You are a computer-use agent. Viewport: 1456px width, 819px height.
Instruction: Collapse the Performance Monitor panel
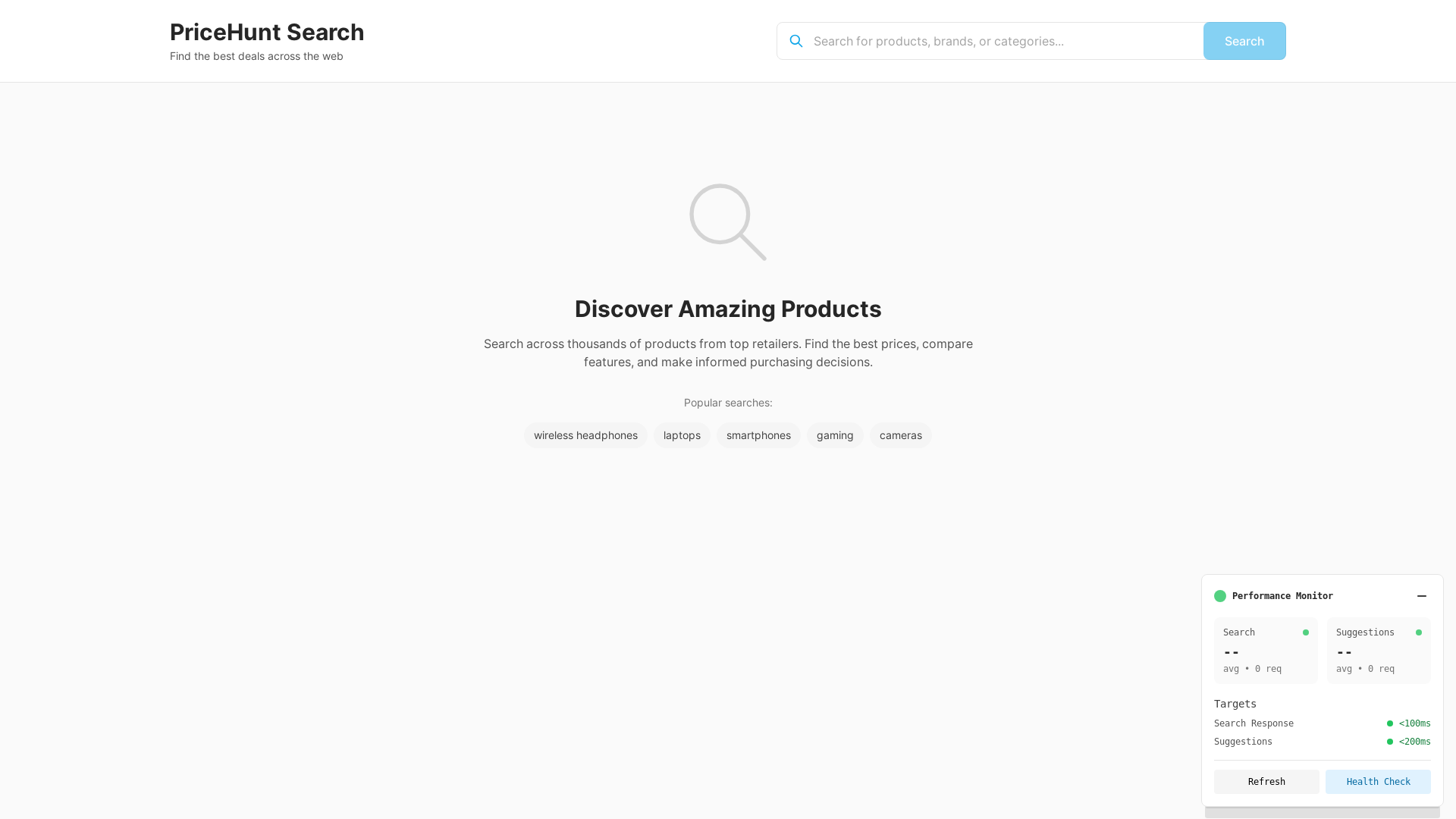1422,596
